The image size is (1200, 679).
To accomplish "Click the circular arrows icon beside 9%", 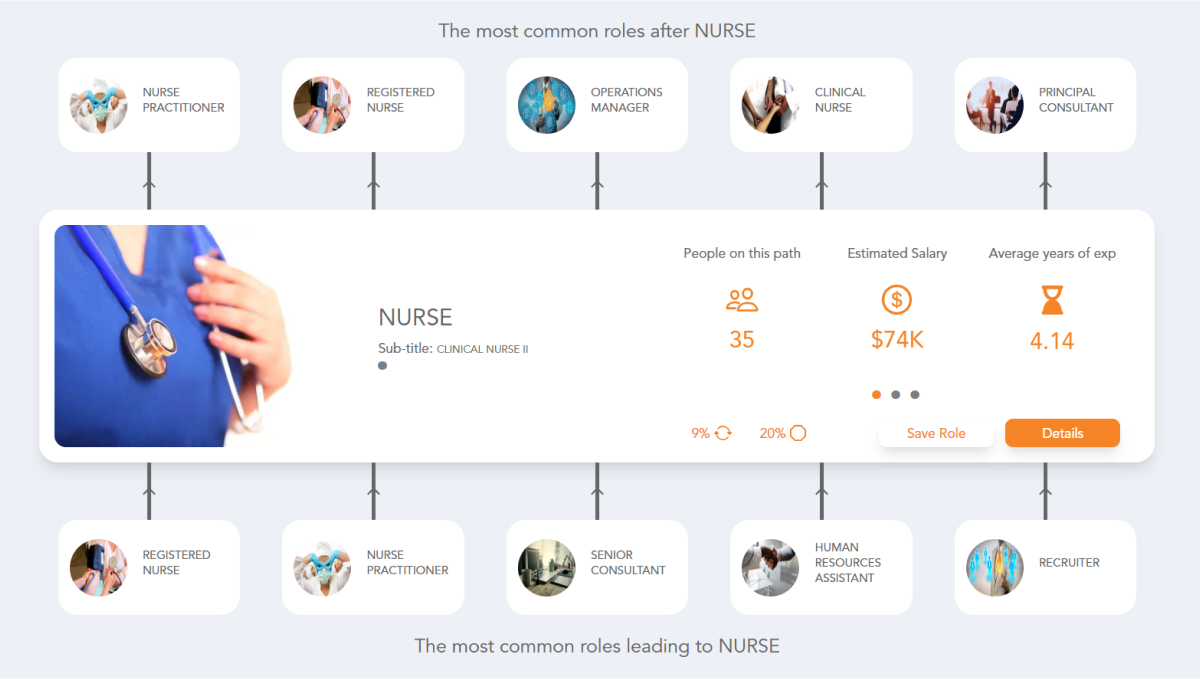I will click(722, 433).
